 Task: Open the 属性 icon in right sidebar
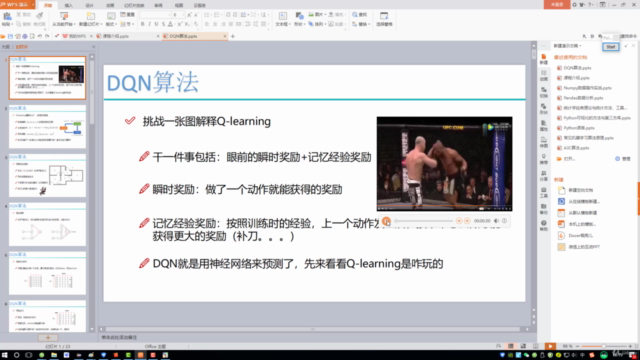544,126
